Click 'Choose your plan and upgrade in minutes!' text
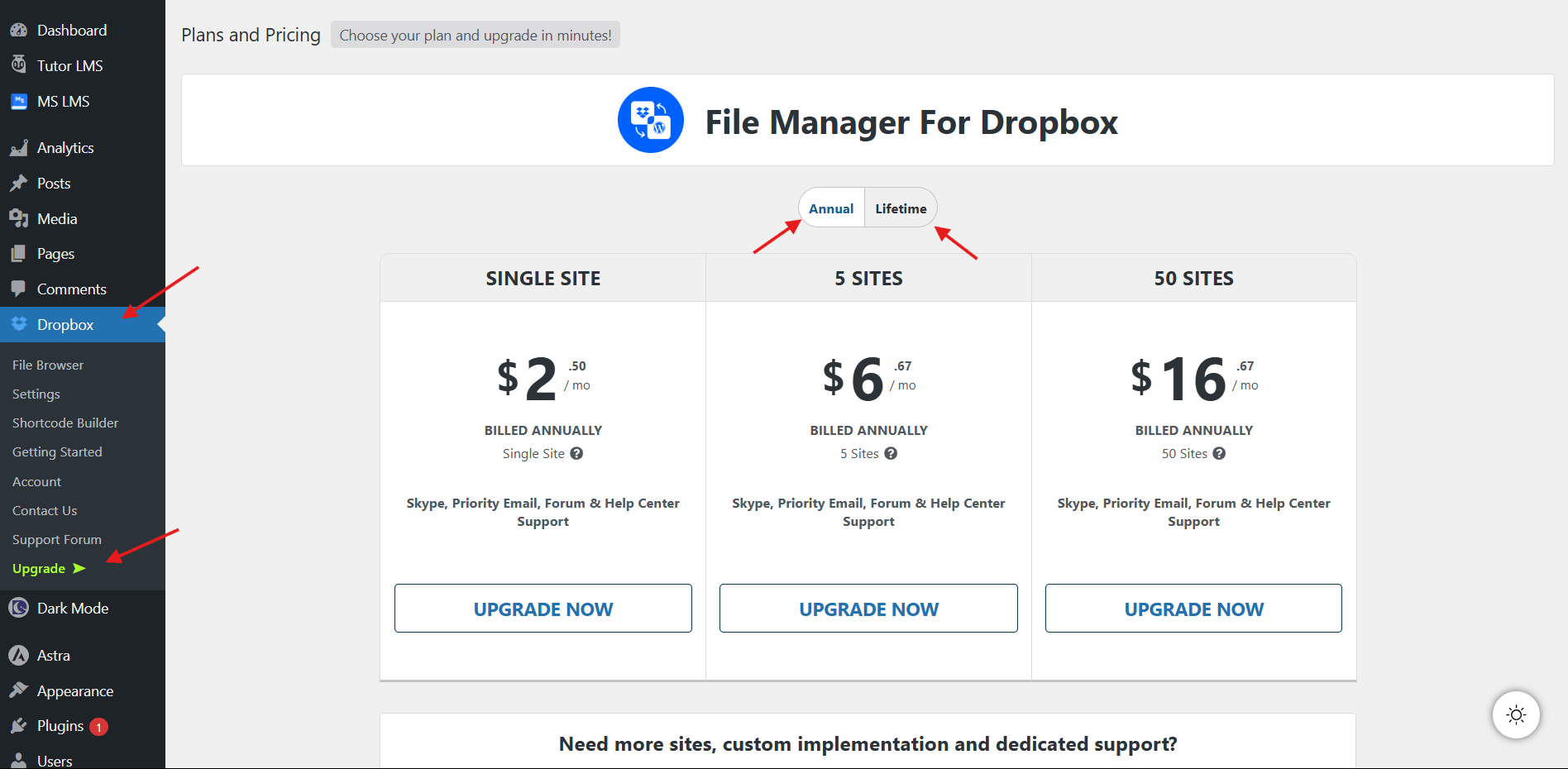Viewport: 1568px width, 769px height. coord(476,35)
